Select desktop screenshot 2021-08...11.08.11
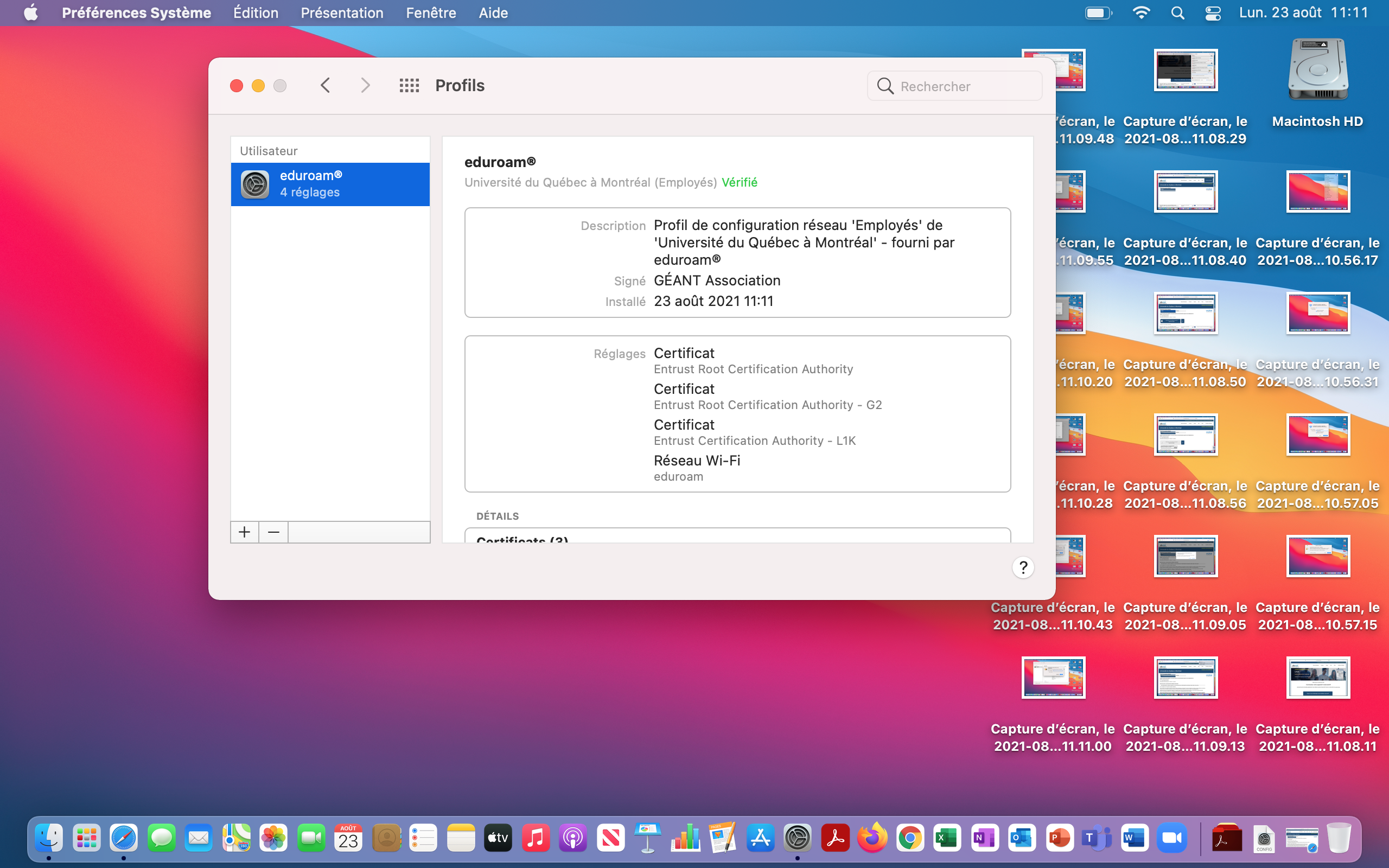Image resolution: width=1389 pixels, height=868 pixels. 1318,705
